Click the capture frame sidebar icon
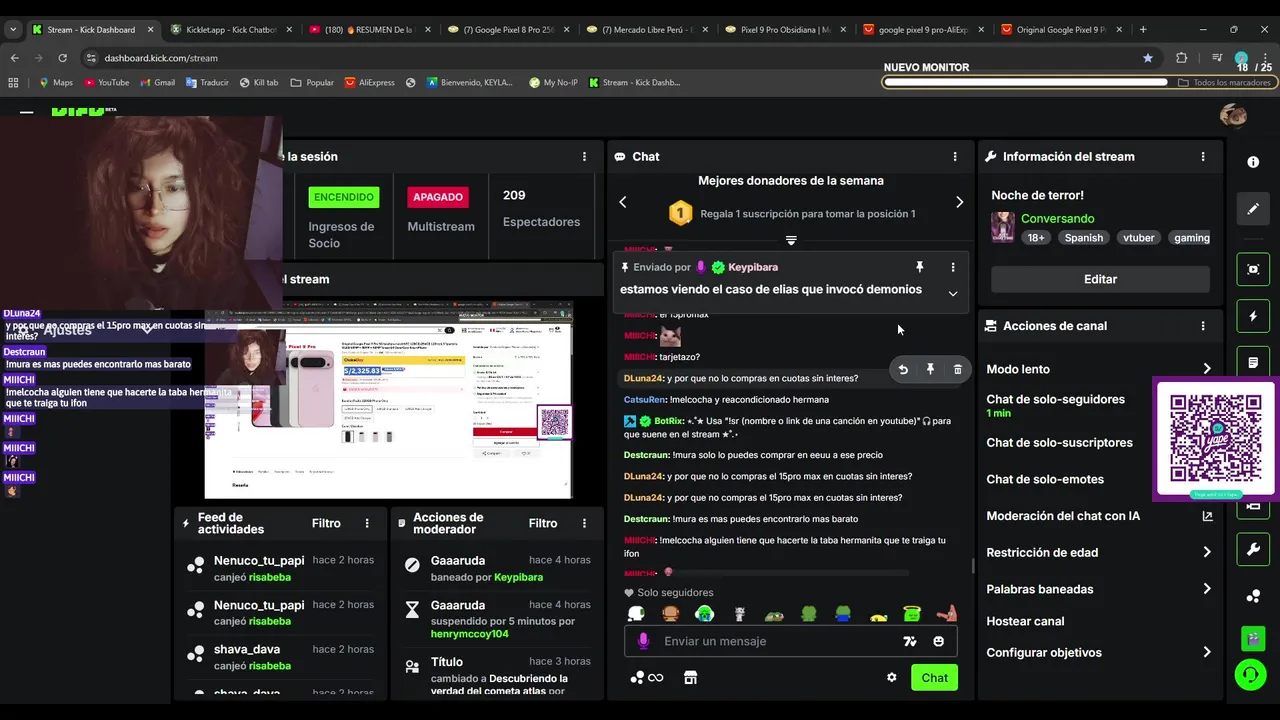This screenshot has height=720, width=1280. [1253, 269]
